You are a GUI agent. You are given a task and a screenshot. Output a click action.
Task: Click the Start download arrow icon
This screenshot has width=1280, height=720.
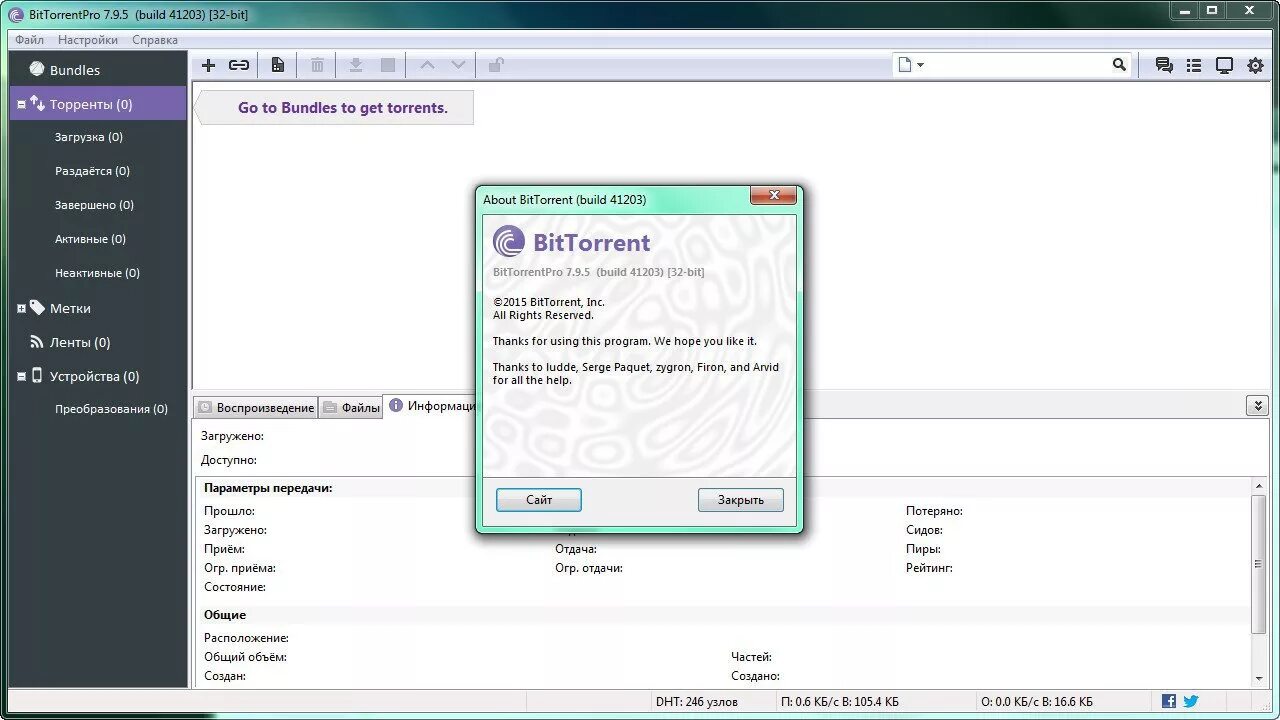click(355, 65)
